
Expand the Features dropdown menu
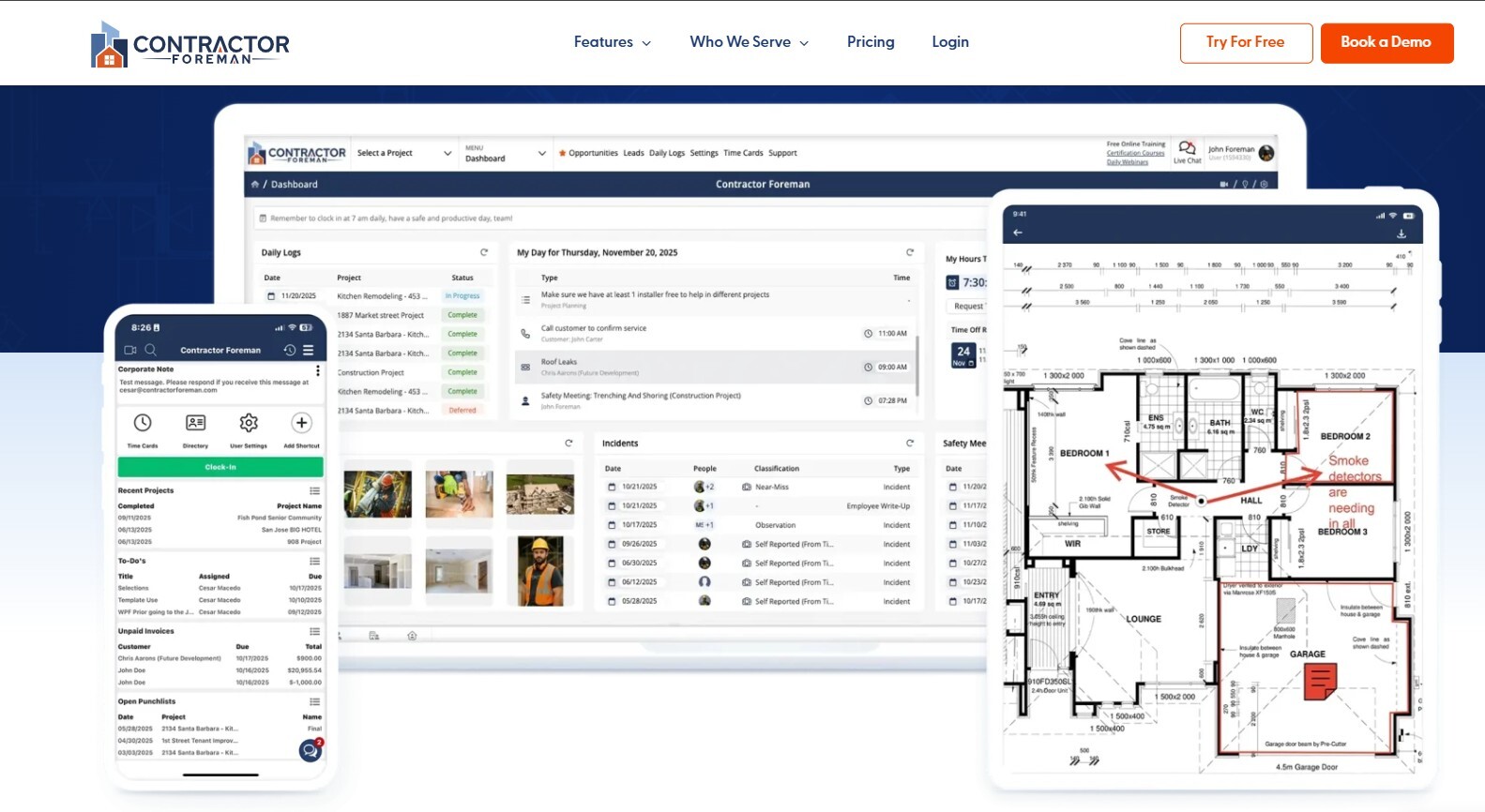(x=613, y=42)
